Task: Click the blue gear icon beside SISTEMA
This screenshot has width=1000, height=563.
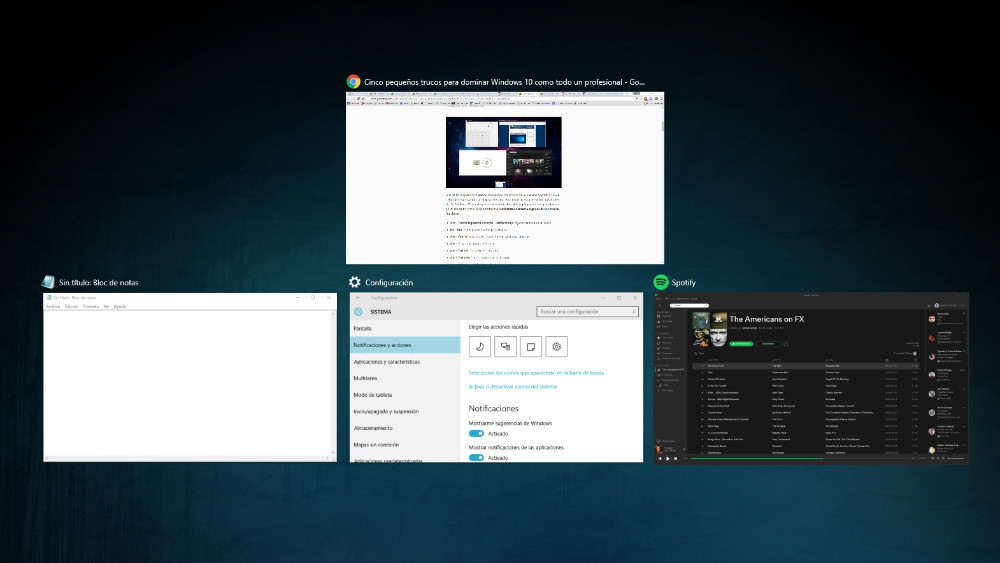Action: coord(358,312)
